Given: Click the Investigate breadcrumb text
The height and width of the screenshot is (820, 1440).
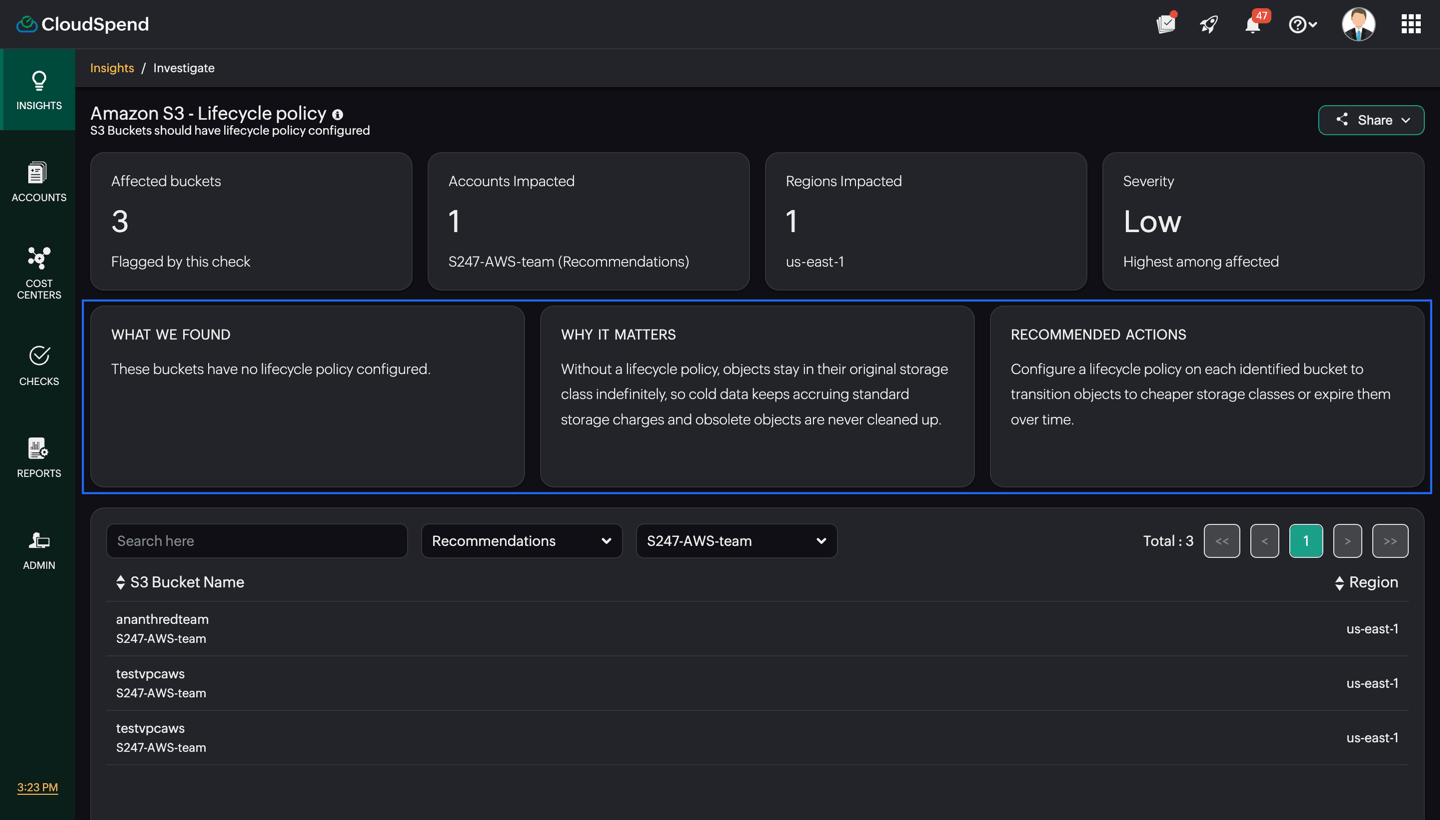Looking at the screenshot, I should point(184,68).
